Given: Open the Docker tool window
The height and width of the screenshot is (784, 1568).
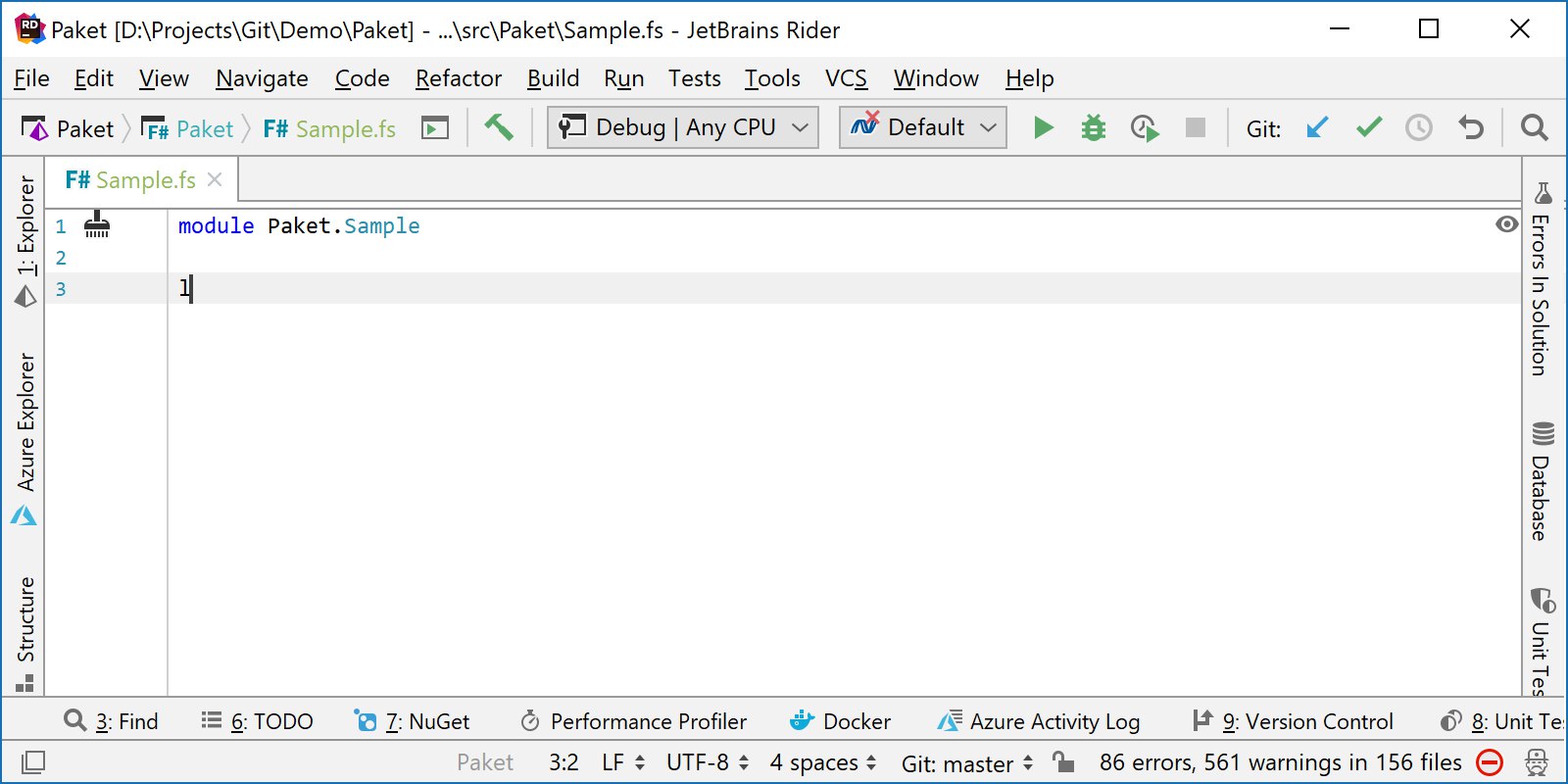Looking at the screenshot, I should [840, 721].
